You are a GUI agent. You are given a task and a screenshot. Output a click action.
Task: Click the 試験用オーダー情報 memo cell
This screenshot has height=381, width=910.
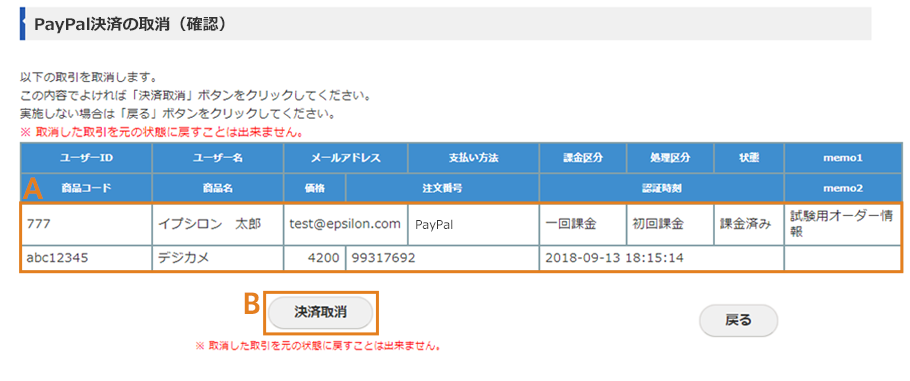click(843, 224)
